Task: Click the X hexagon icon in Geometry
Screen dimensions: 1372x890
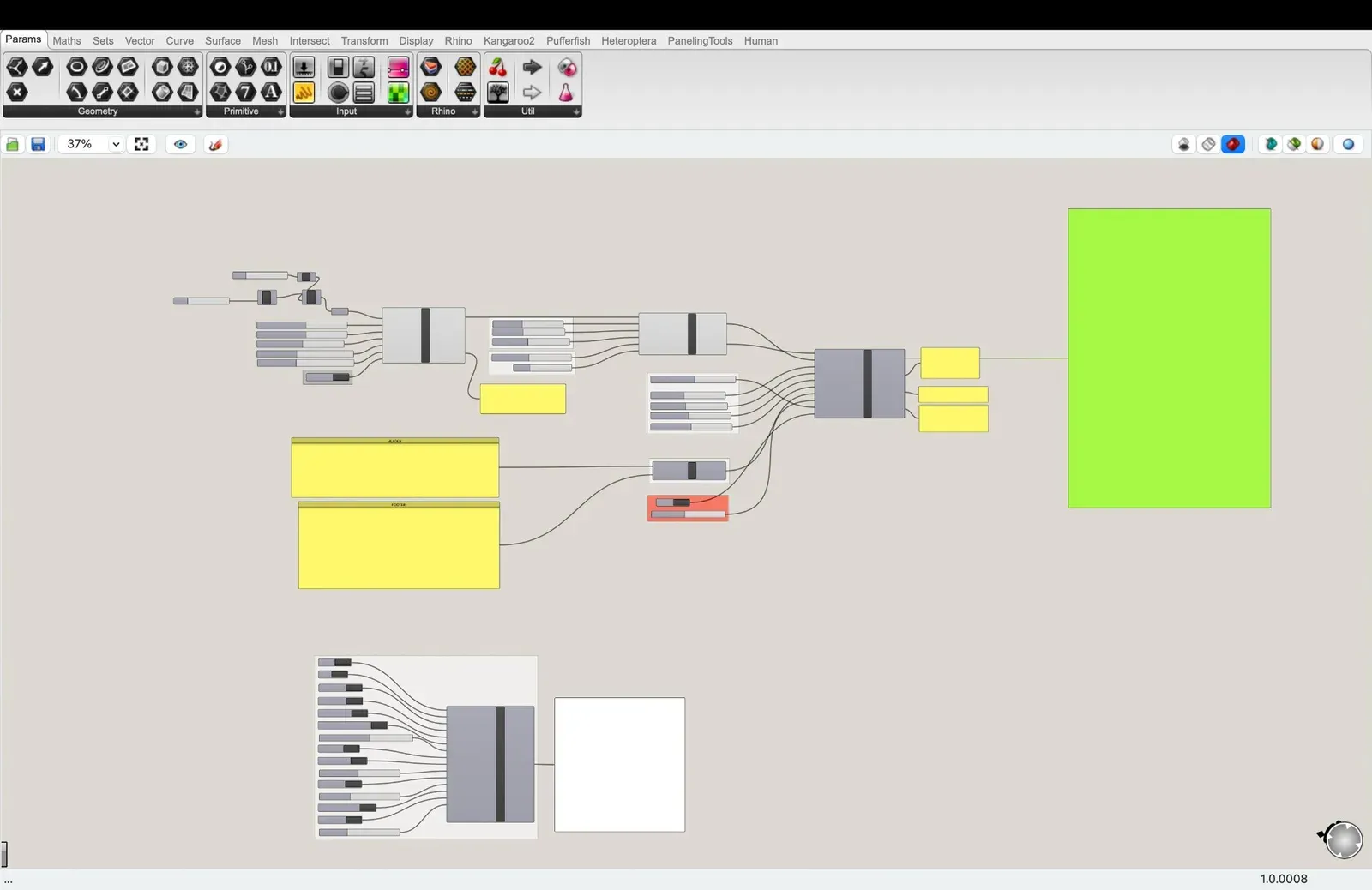Action: (x=17, y=92)
